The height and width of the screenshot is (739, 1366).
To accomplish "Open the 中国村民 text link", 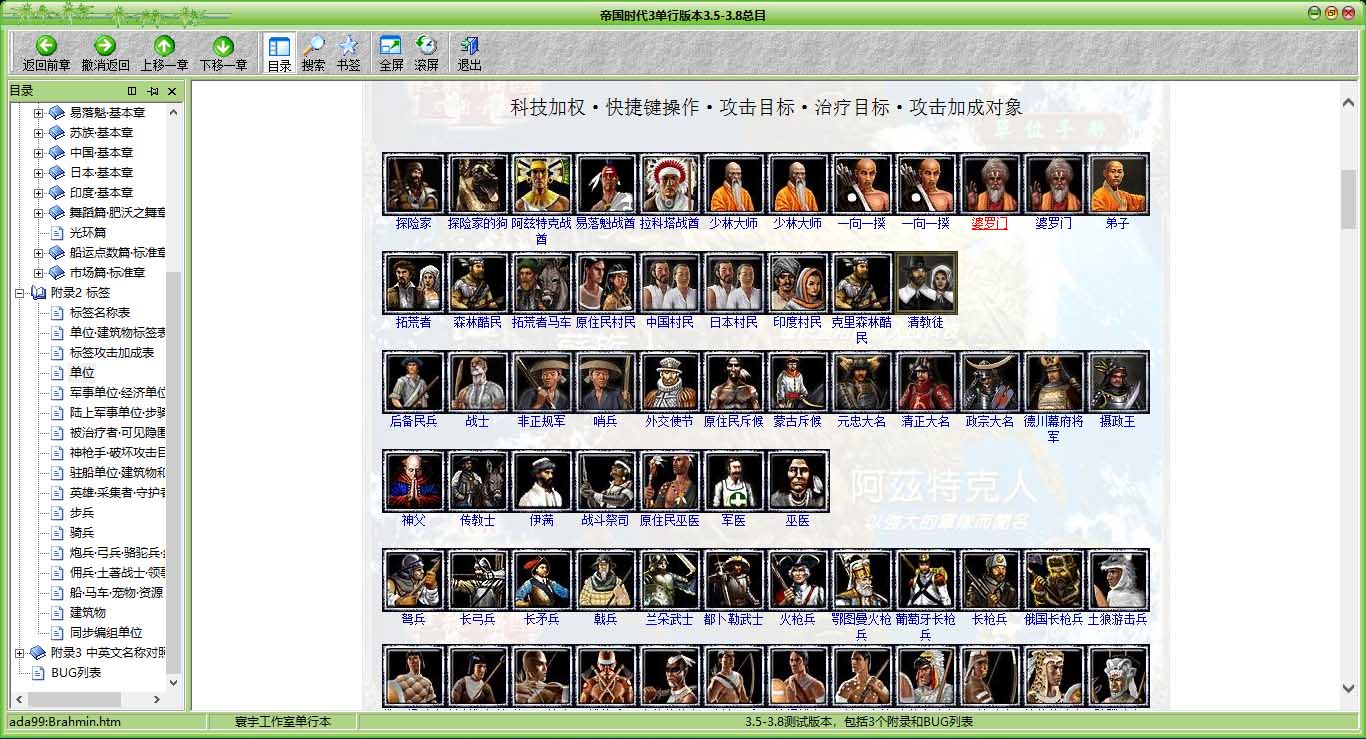I will 670,322.
